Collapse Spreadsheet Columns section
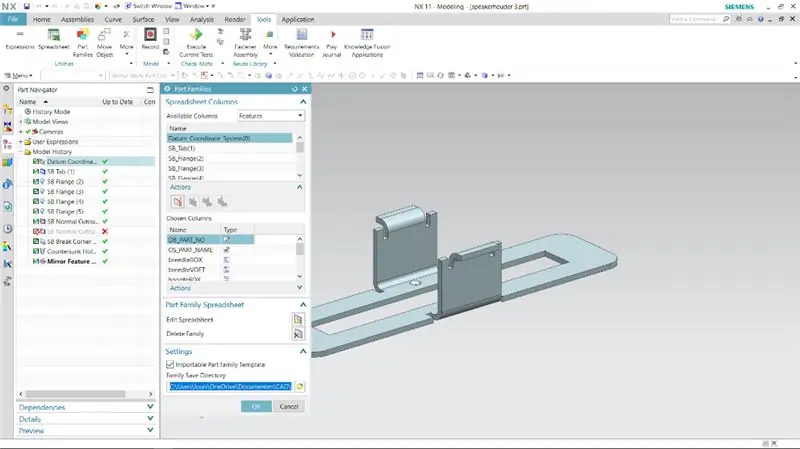This screenshot has width=800, height=449. pyautogui.click(x=303, y=102)
